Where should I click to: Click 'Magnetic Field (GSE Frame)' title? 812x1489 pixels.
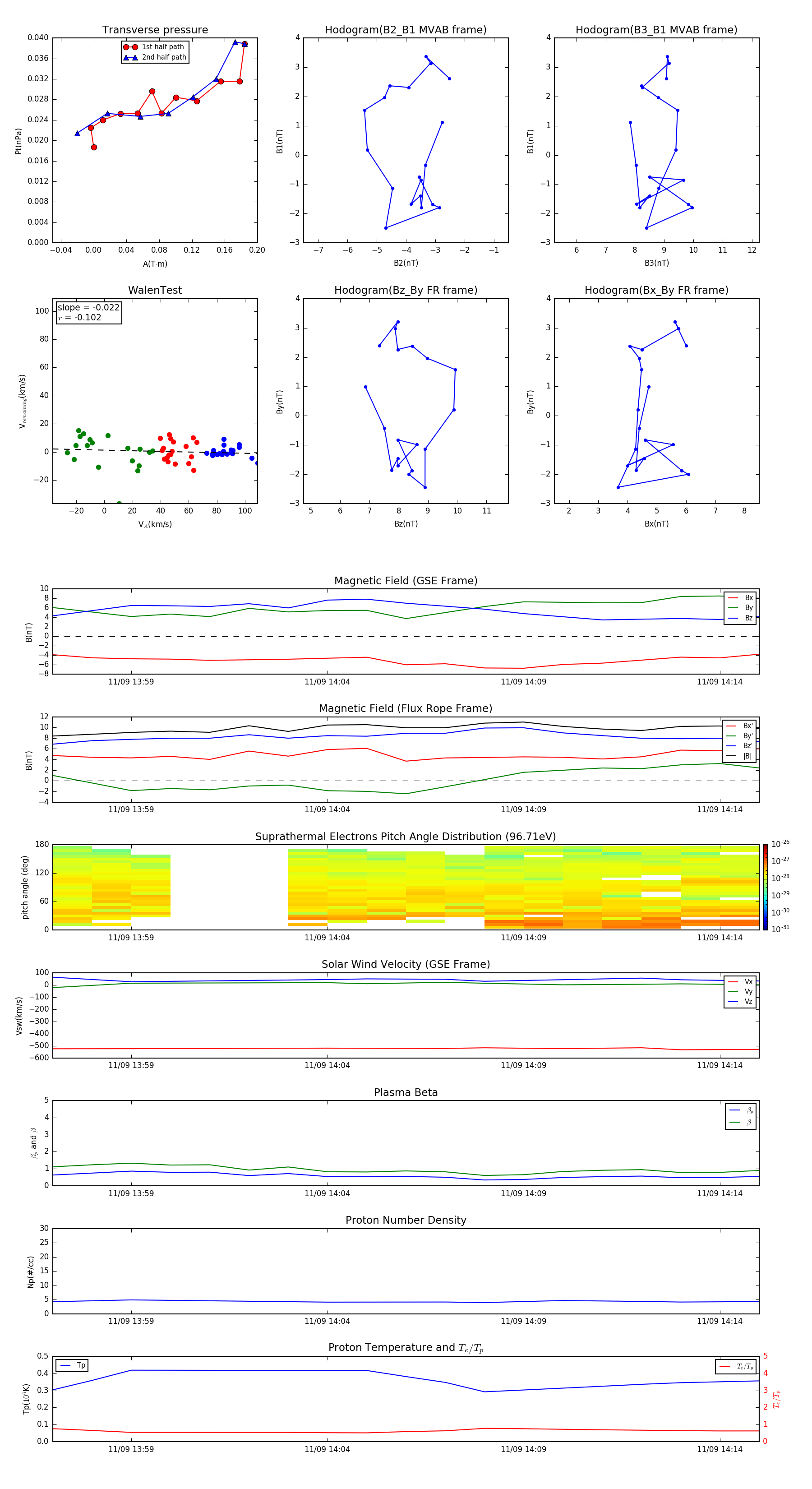(406, 581)
